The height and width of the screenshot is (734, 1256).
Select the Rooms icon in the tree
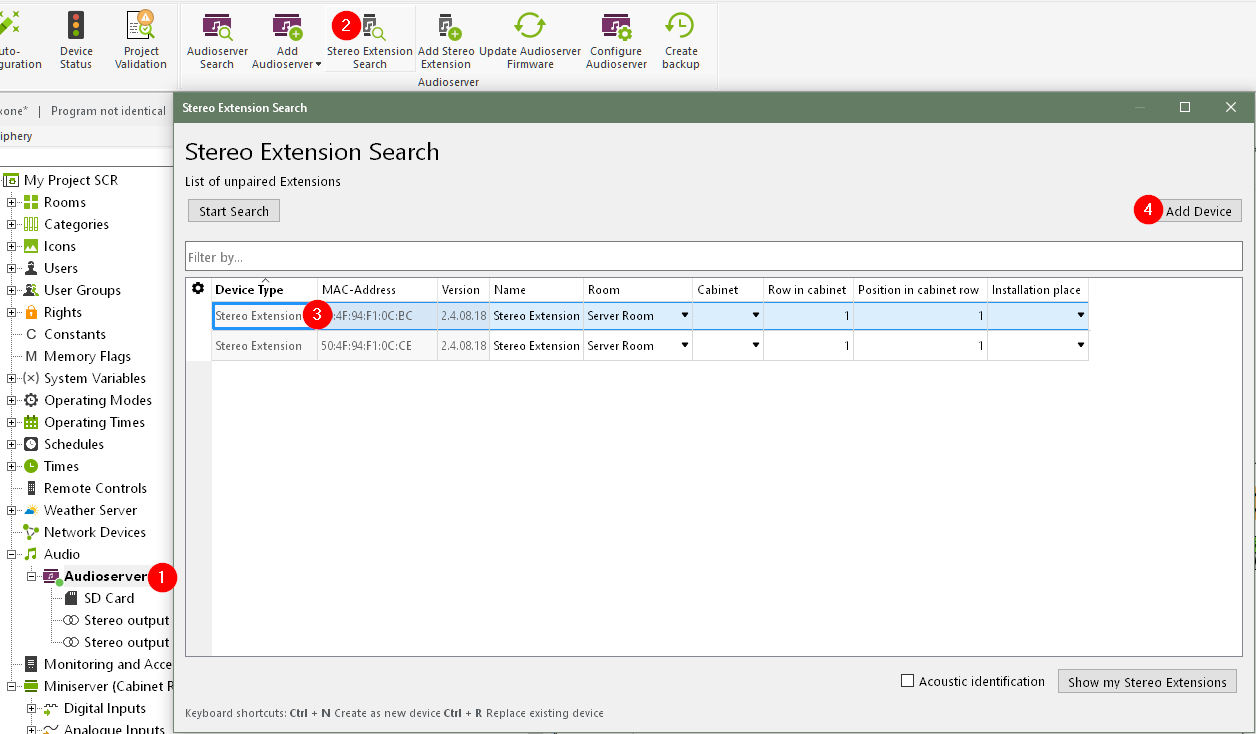[x=31, y=202]
